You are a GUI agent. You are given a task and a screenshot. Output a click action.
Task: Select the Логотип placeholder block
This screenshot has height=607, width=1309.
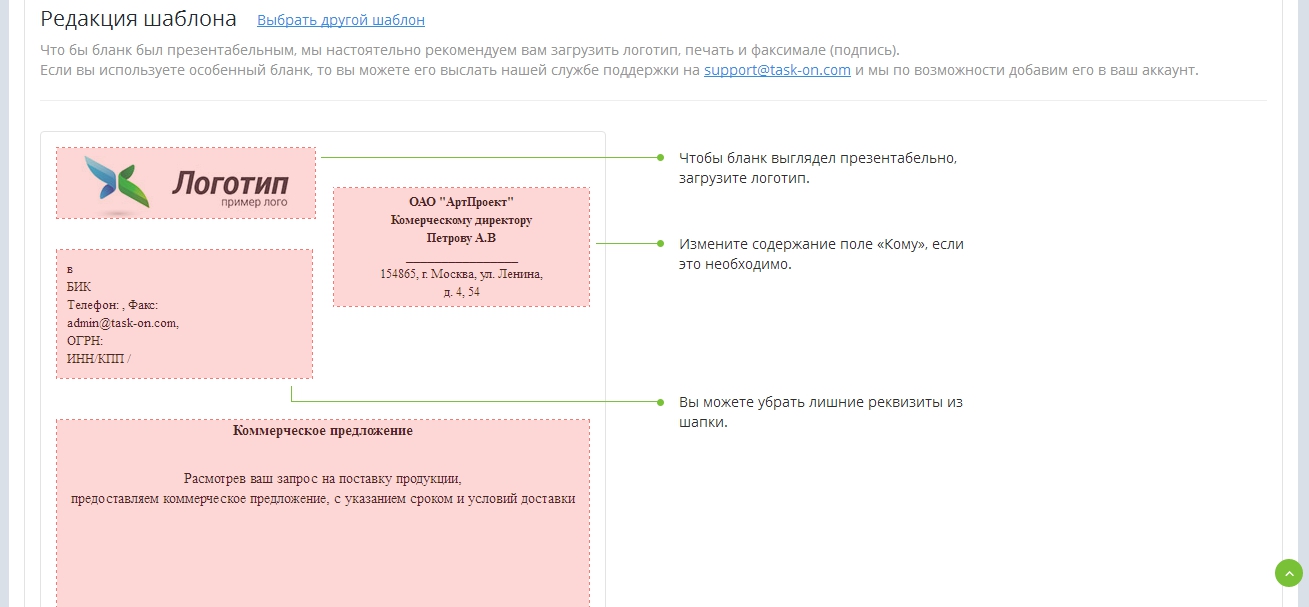(x=186, y=183)
